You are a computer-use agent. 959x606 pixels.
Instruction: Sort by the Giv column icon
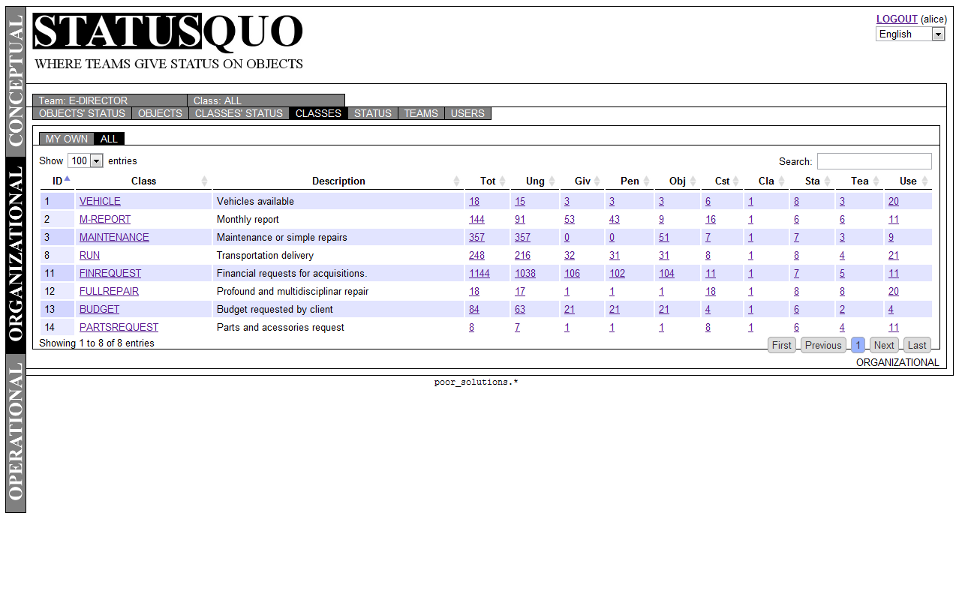[x=596, y=181]
